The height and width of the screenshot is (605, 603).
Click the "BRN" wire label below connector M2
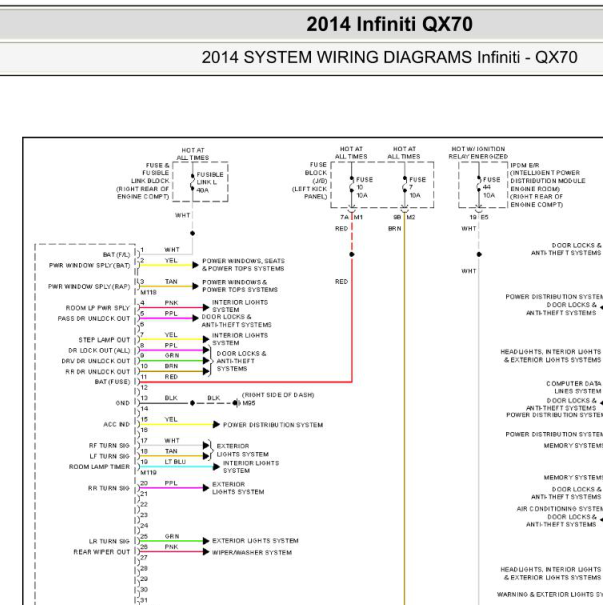point(395,228)
